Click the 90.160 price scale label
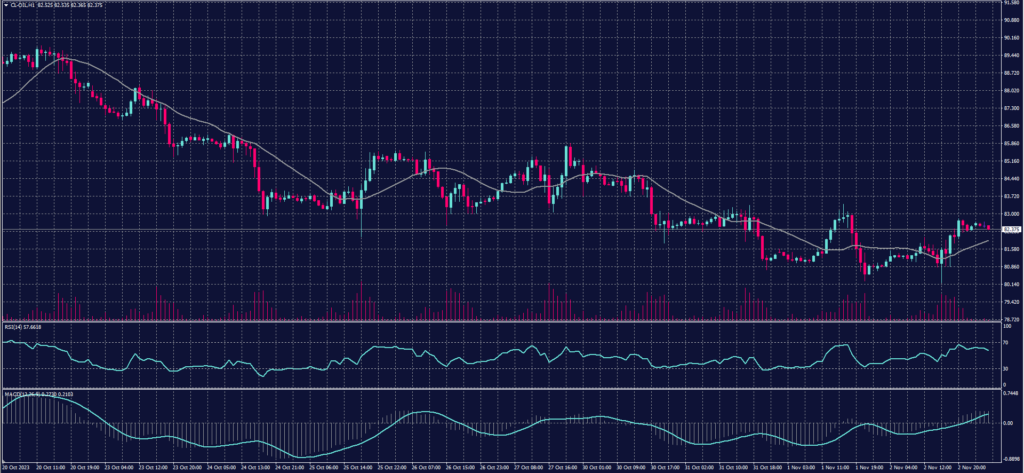This screenshot has height=473, width=1024. click(1011, 38)
